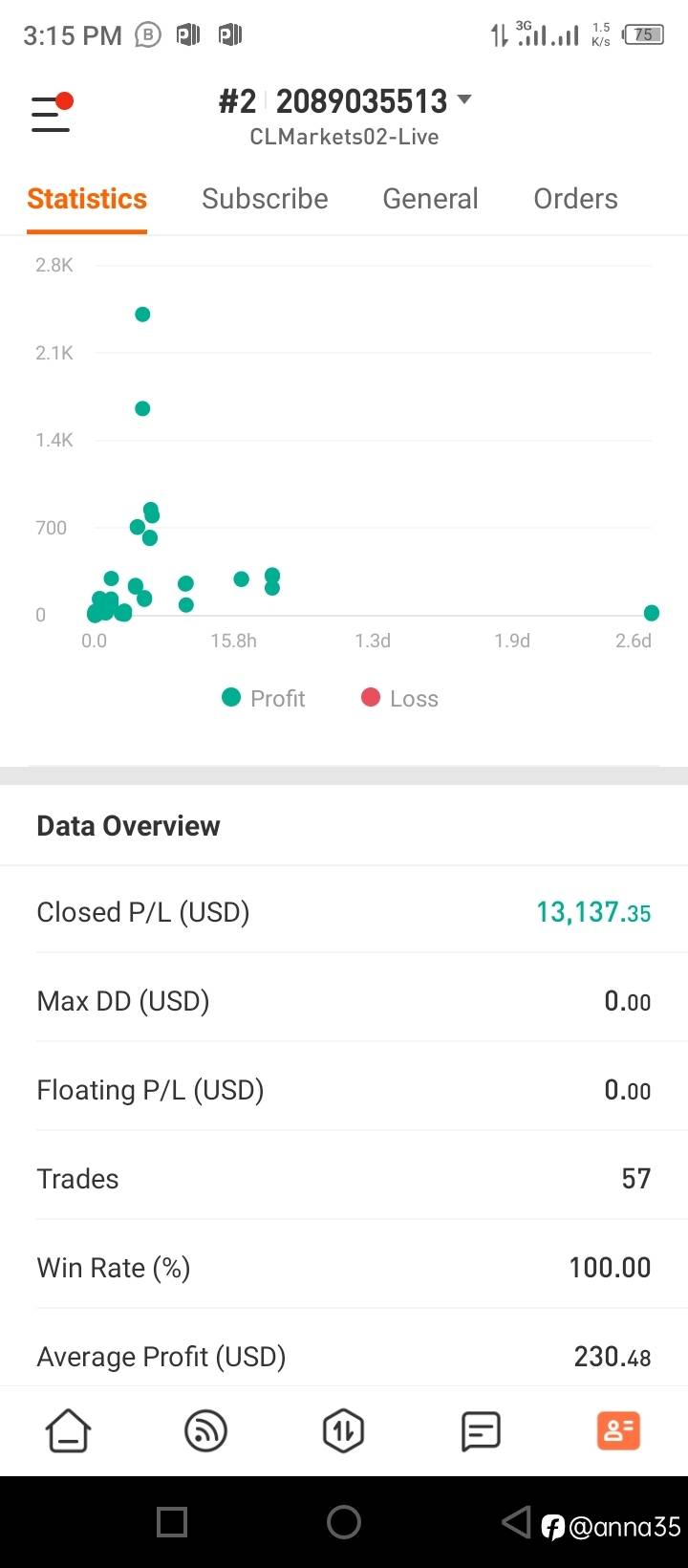688x1568 pixels.
Task: Tap the hexagon trade icon in bottom bar
Action: pos(343,1431)
